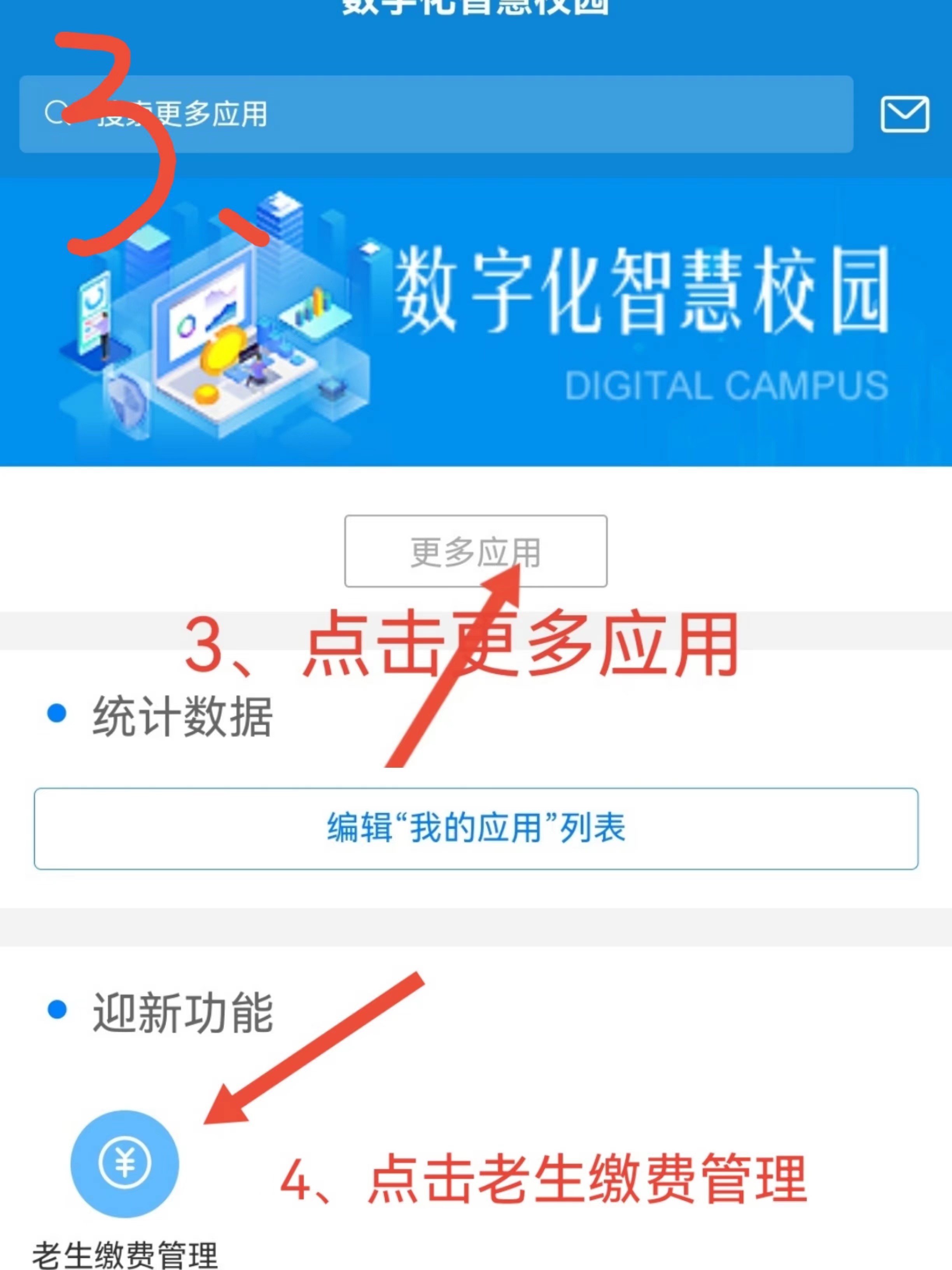Select the 迎新功能 section header
Screen dimensions: 952x1270
tap(182, 1012)
